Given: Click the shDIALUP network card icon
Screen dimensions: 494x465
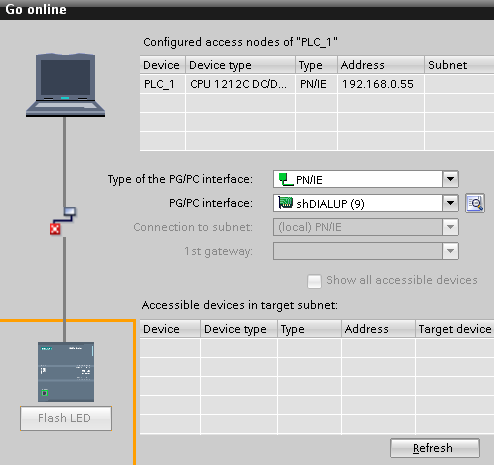Looking at the screenshot, I should [286, 203].
